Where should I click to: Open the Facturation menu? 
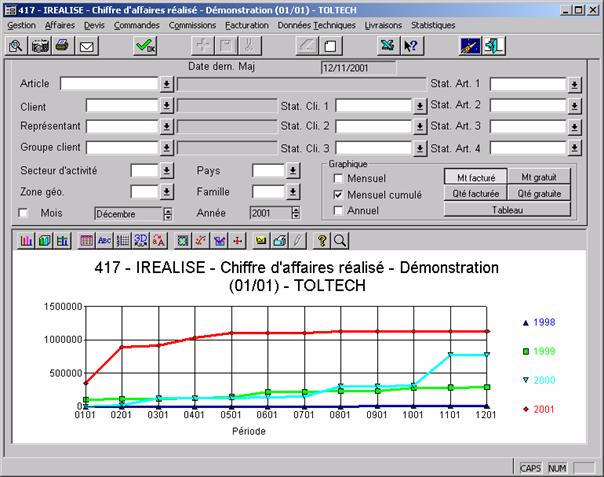[247, 25]
